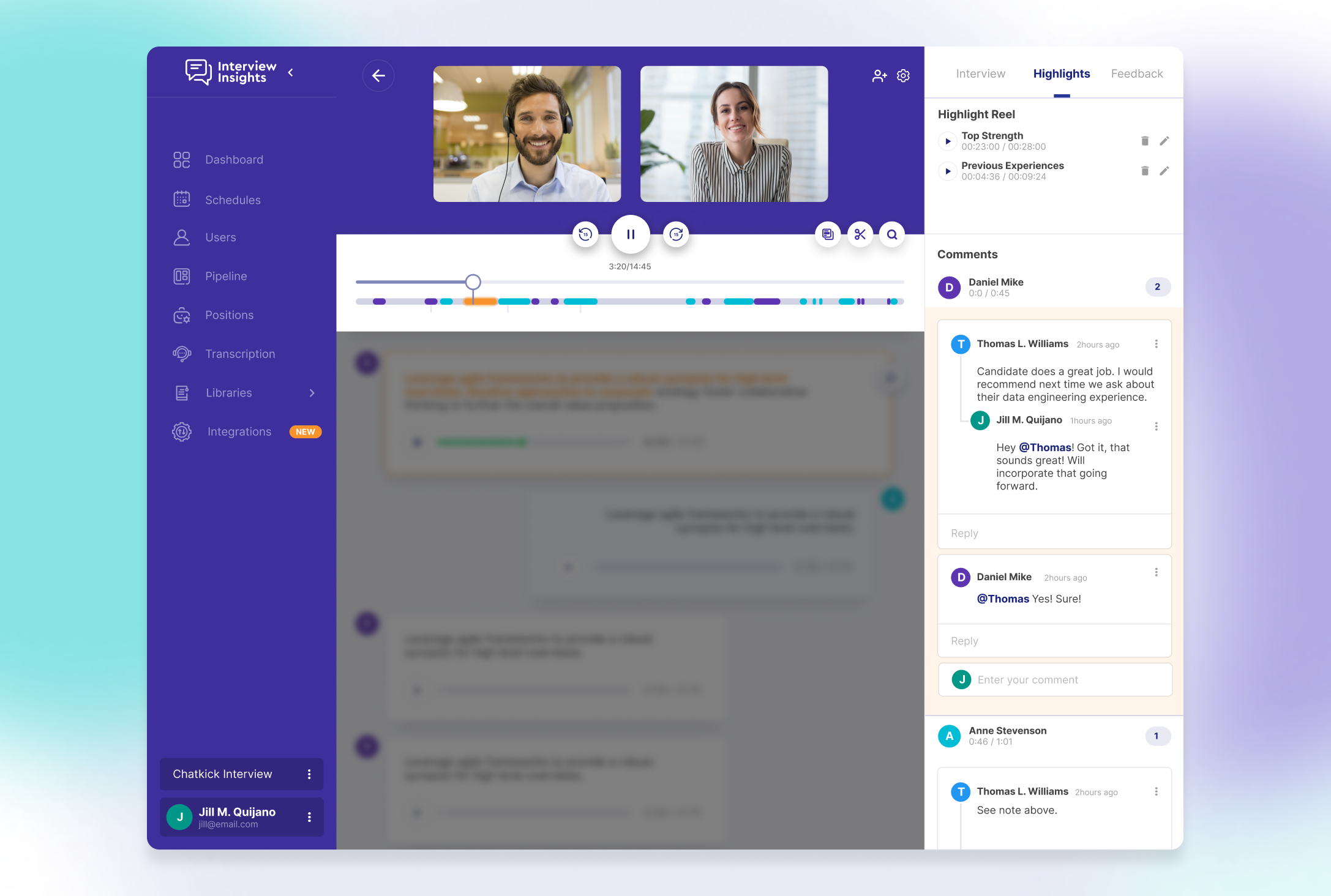Open the settings gear icon
Image resolution: width=1331 pixels, height=896 pixels.
[x=903, y=75]
